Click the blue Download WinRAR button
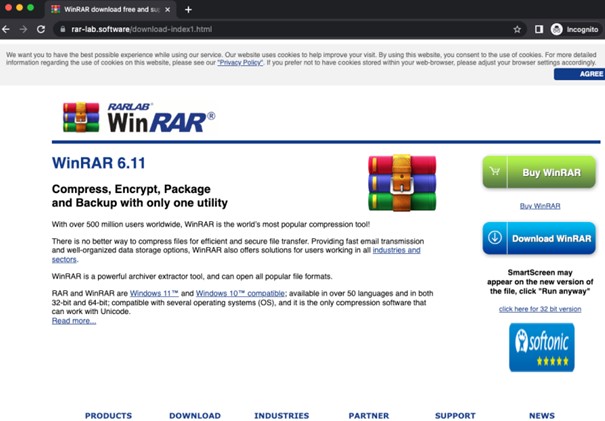This screenshot has height=421, width=605. pos(539,238)
